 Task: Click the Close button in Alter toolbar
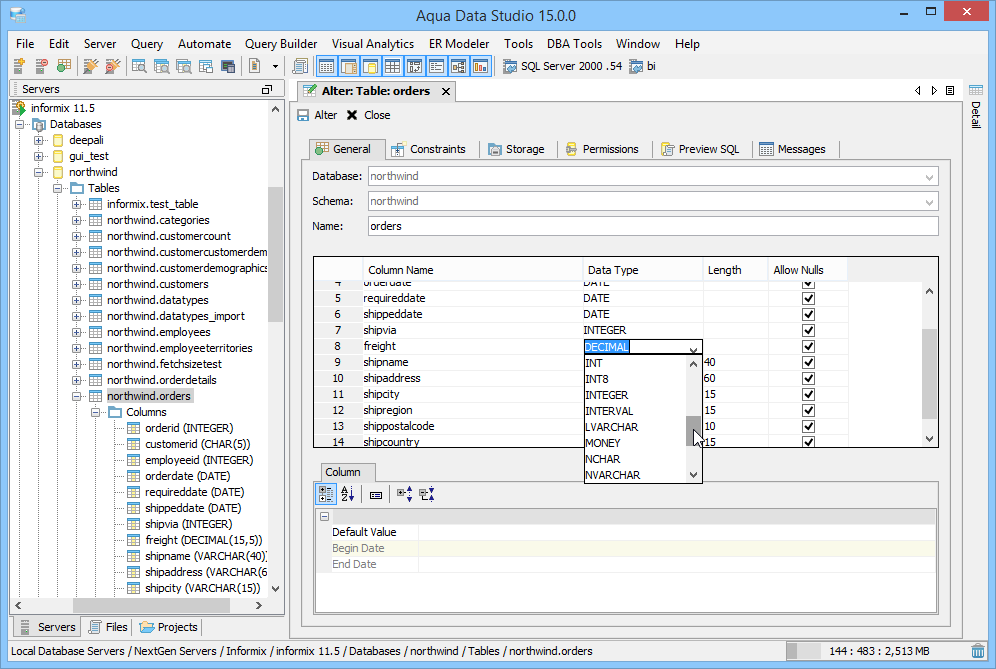[x=368, y=115]
